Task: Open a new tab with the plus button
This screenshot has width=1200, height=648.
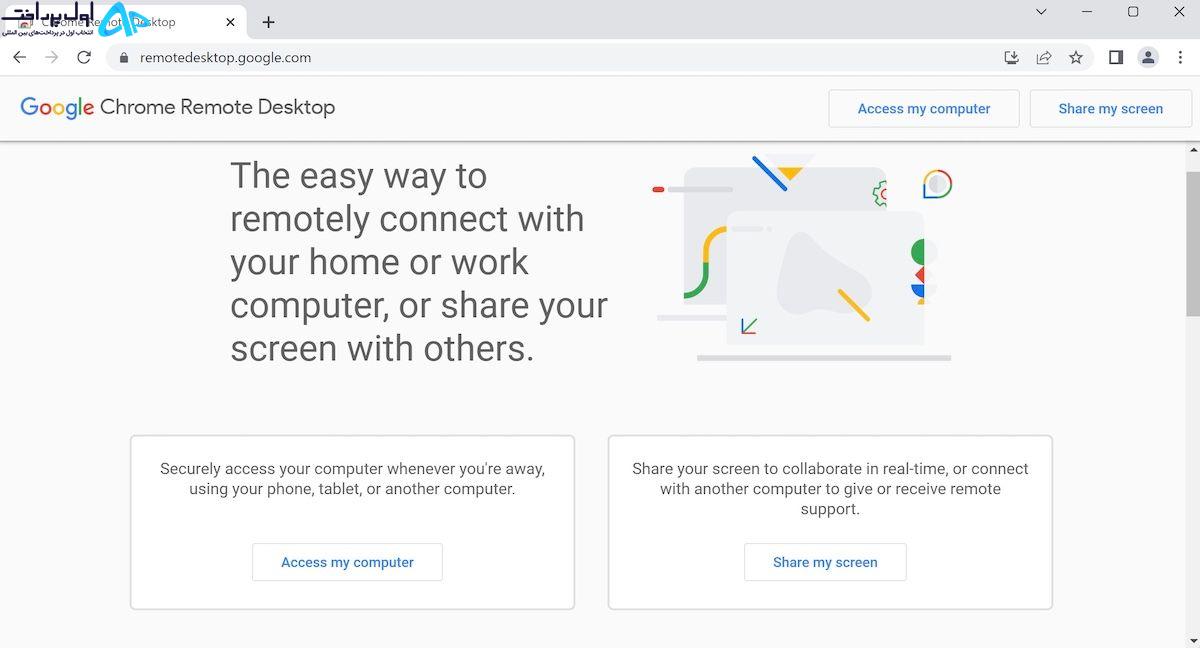Action: (x=268, y=22)
